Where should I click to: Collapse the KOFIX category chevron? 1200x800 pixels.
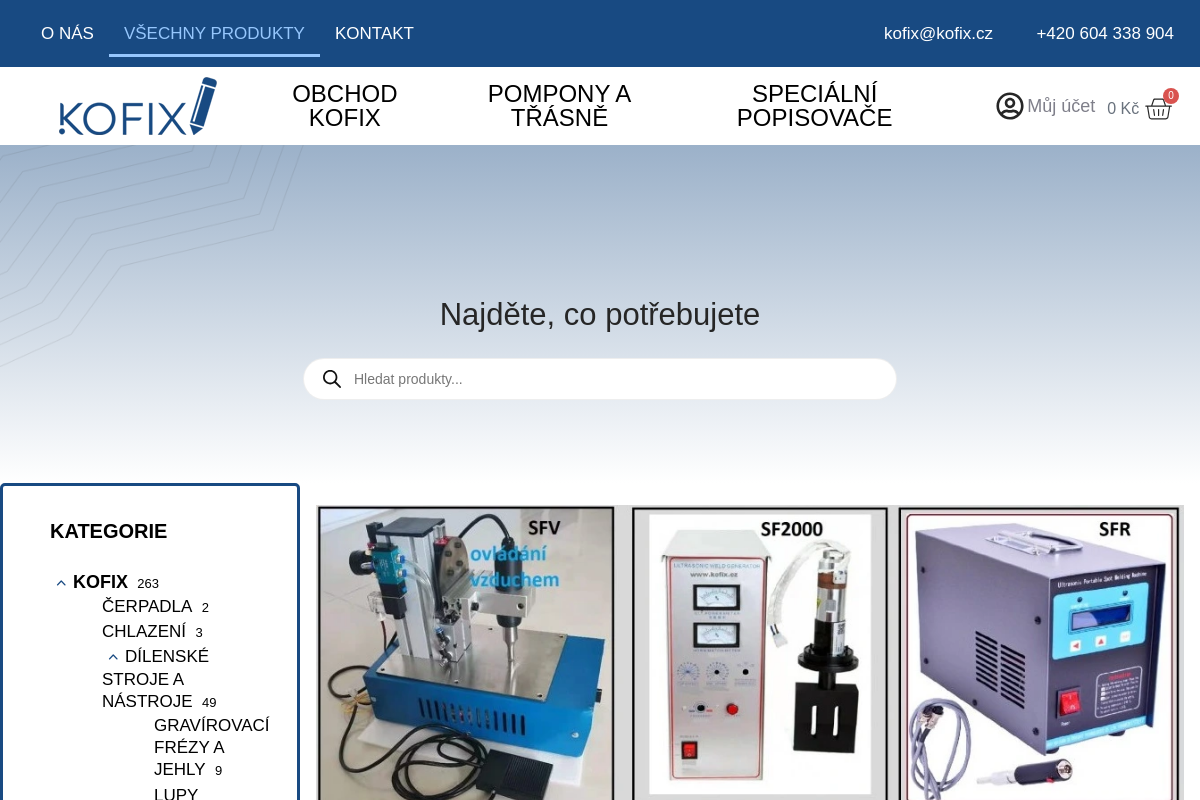click(x=61, y=583)
